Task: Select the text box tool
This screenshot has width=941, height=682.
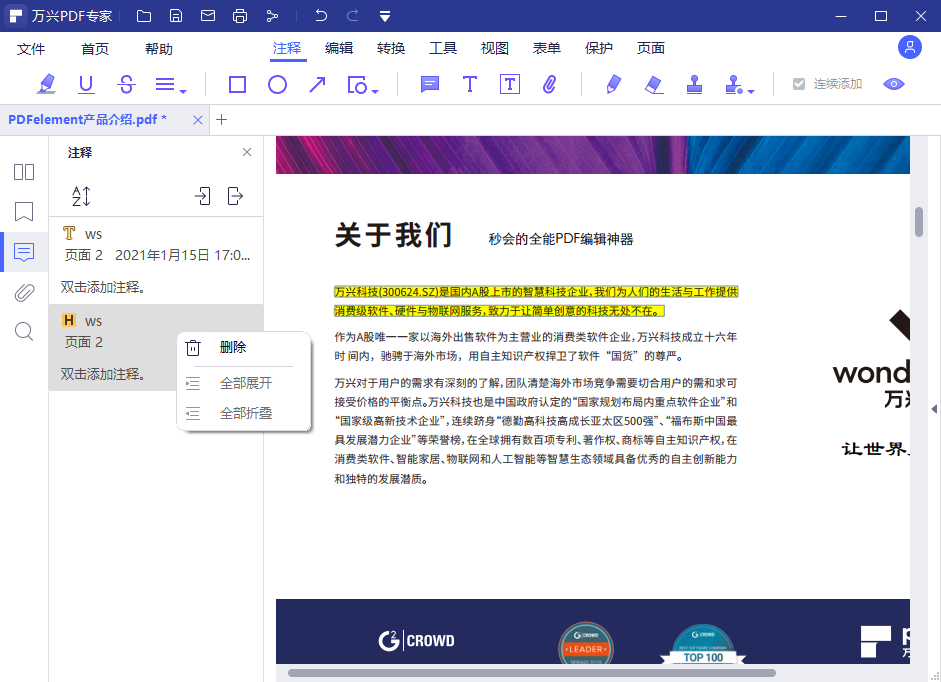Action: pos(510,84)
